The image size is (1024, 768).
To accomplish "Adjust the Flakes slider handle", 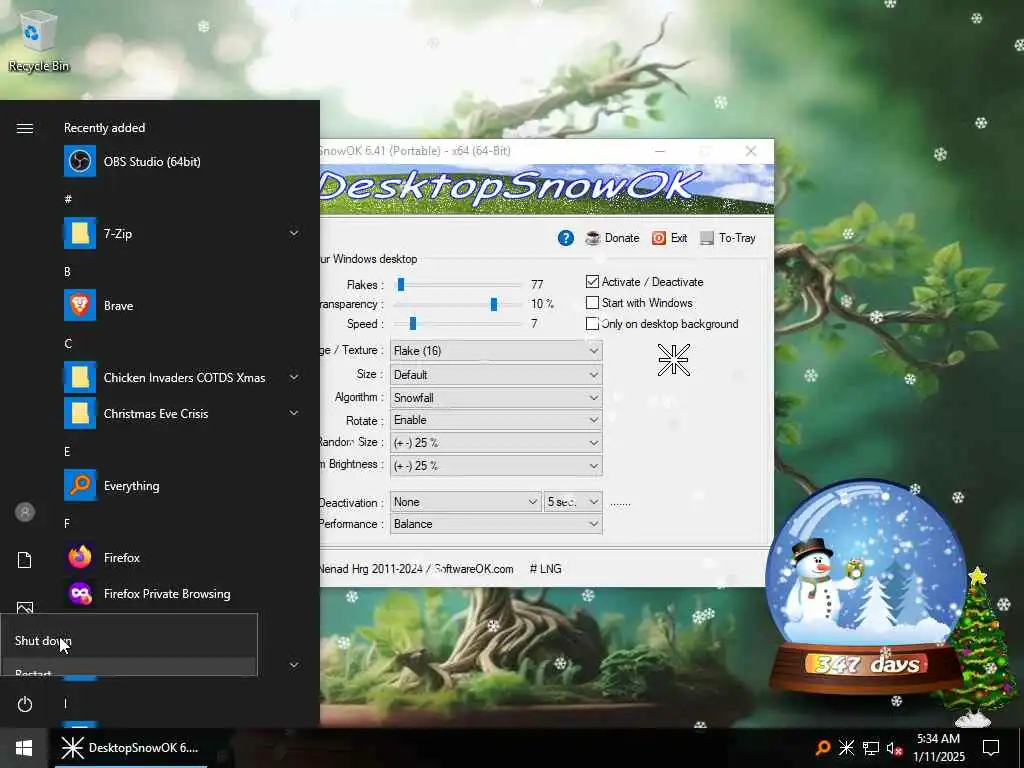I will [401, 285].
